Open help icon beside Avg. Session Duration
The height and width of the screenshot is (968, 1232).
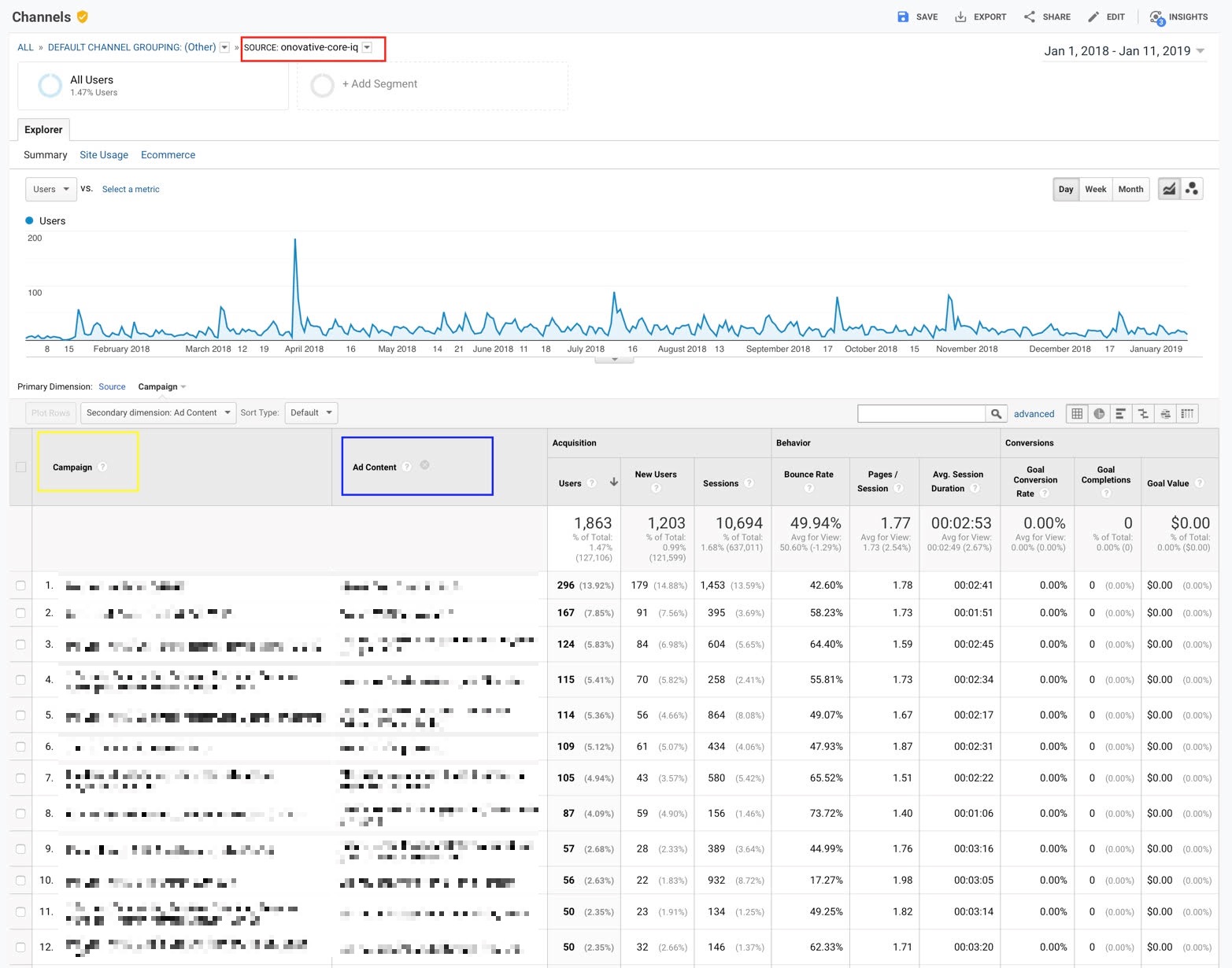click(x=975, y=489)
